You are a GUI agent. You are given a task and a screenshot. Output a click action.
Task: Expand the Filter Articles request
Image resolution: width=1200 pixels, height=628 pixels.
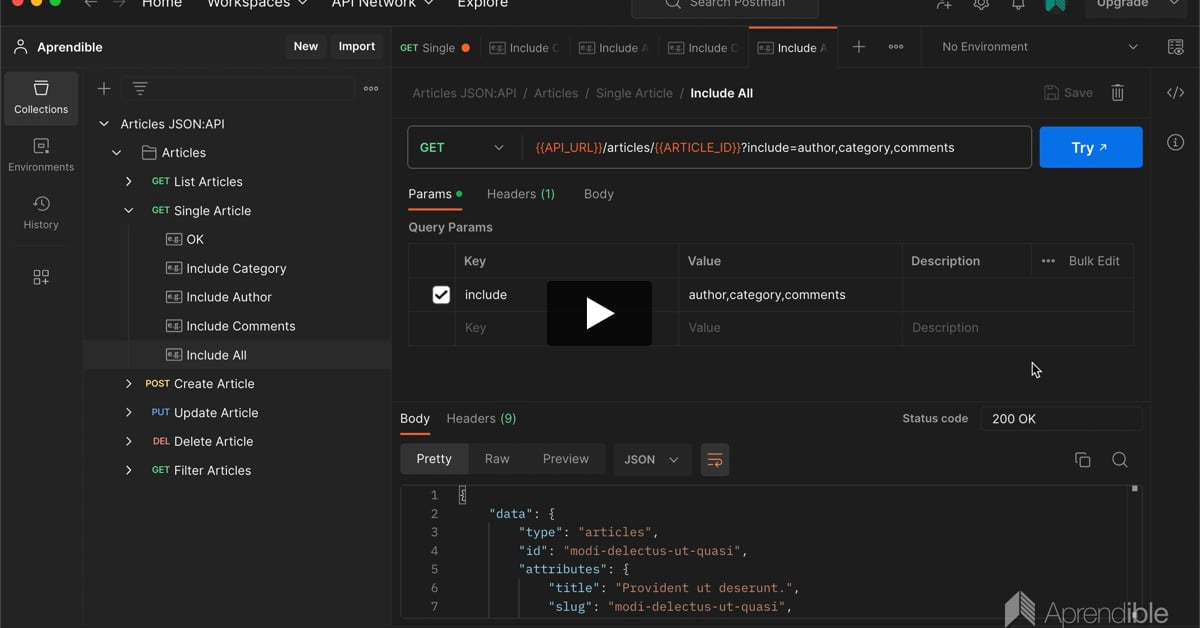(128, 470)
